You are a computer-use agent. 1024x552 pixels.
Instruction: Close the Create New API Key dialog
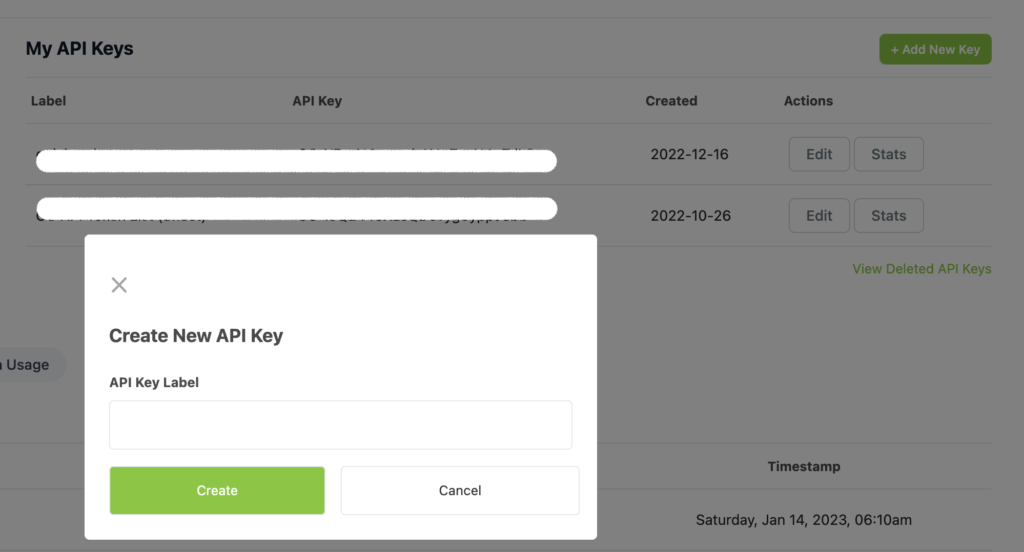pyautogui.click(x=119, y=285)
